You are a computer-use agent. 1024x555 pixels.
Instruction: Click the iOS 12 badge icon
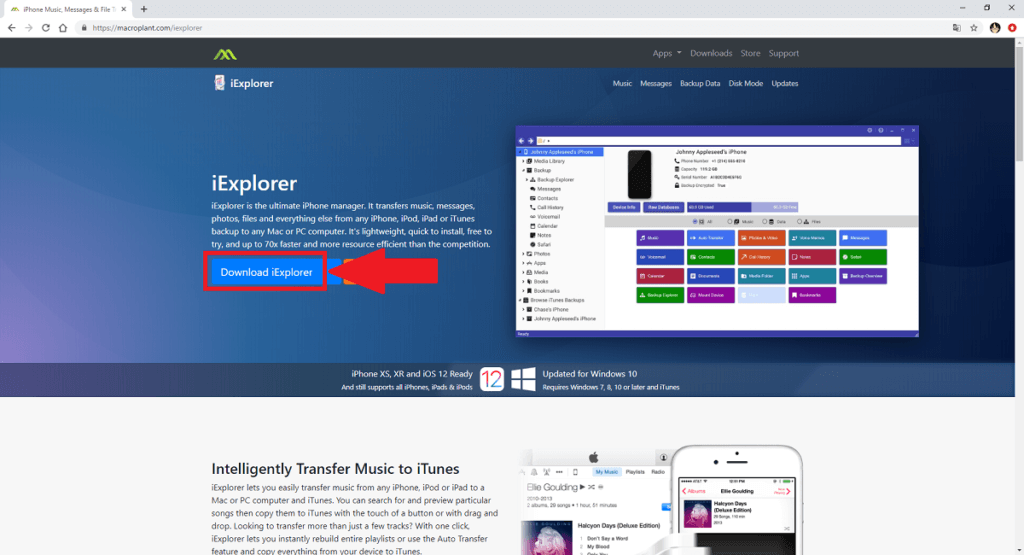[x=492, y=379]
